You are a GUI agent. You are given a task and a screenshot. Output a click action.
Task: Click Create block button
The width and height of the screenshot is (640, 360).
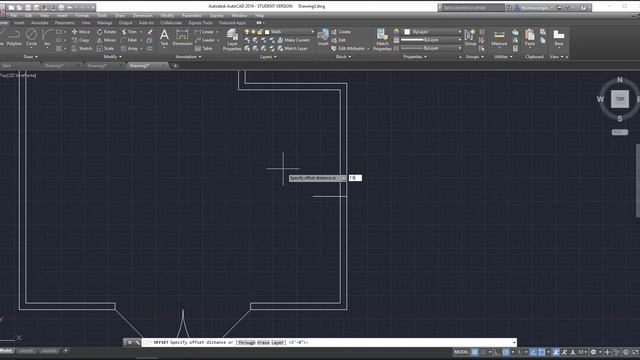341,32
